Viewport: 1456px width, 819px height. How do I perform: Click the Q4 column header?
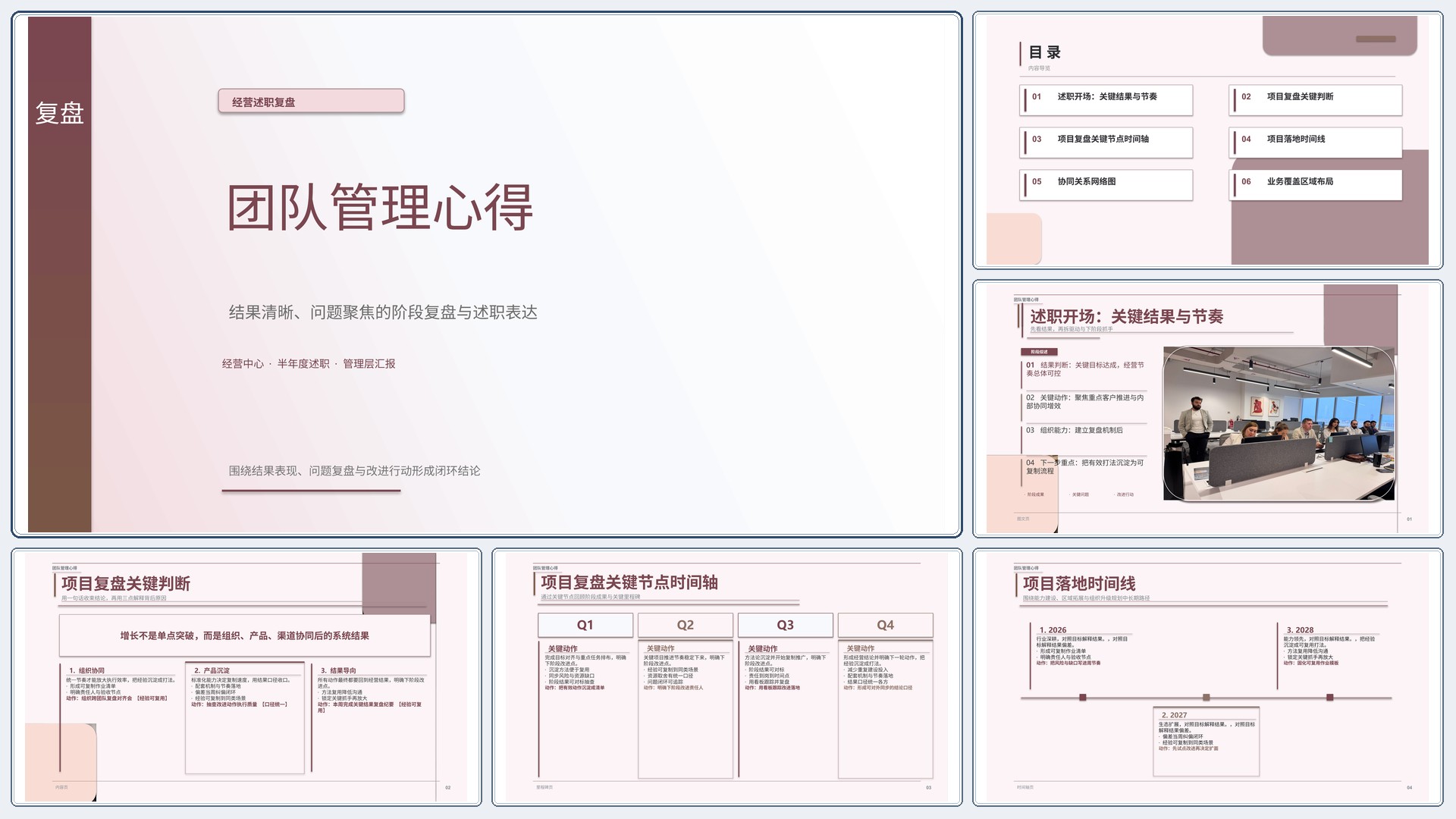[886, 625]
